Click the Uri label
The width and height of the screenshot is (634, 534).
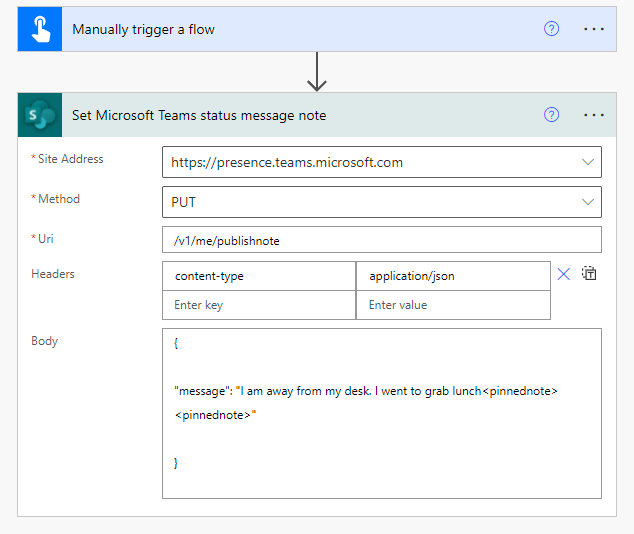click(x=45, y=239)
